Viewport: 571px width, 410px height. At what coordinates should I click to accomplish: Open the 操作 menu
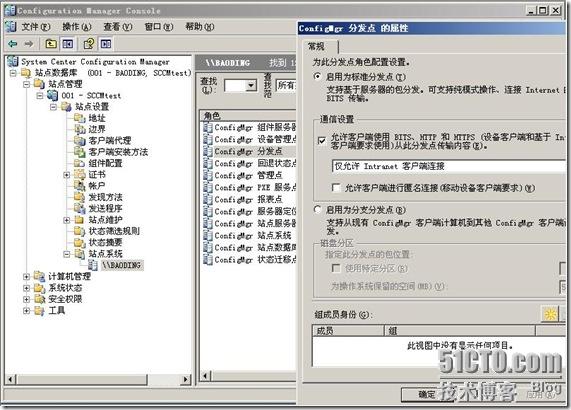point(76,27)
